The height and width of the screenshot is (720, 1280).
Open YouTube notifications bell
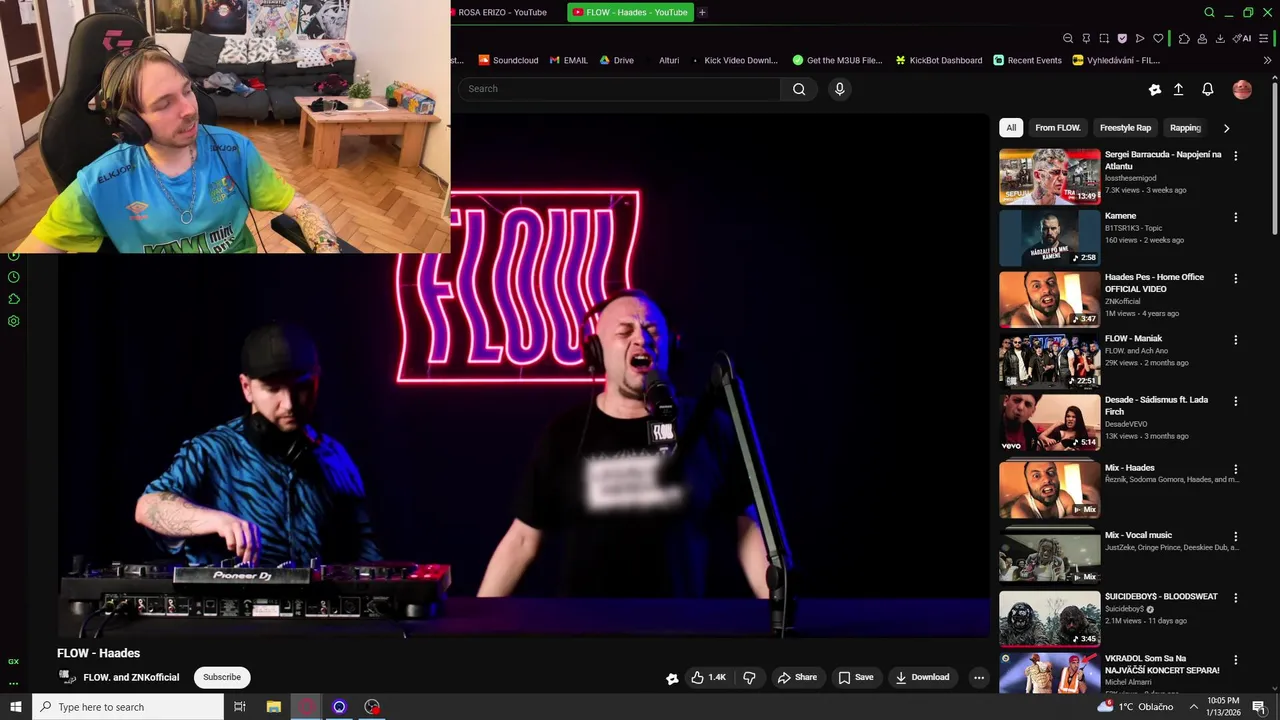[x=1207, y=89]
